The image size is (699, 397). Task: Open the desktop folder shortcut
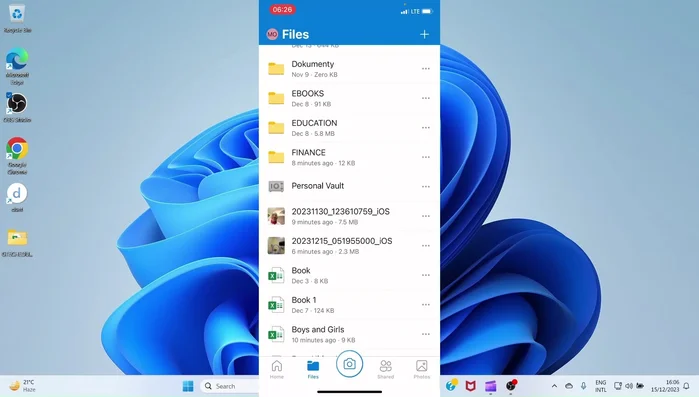pyautogui.click(x=17, y=242)
